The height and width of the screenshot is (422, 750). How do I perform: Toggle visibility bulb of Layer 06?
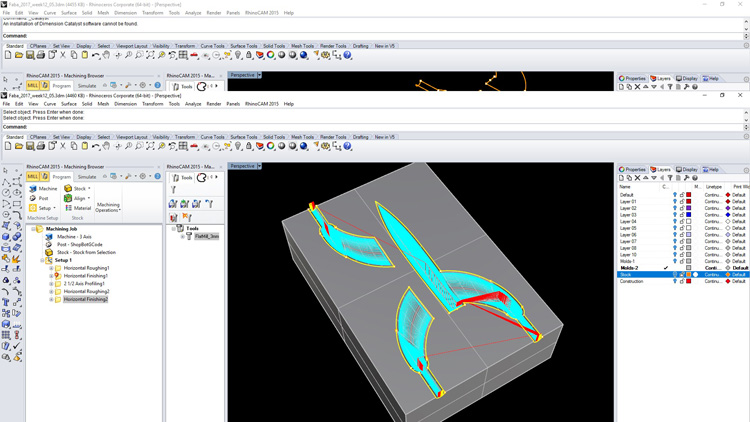[675, 235]
